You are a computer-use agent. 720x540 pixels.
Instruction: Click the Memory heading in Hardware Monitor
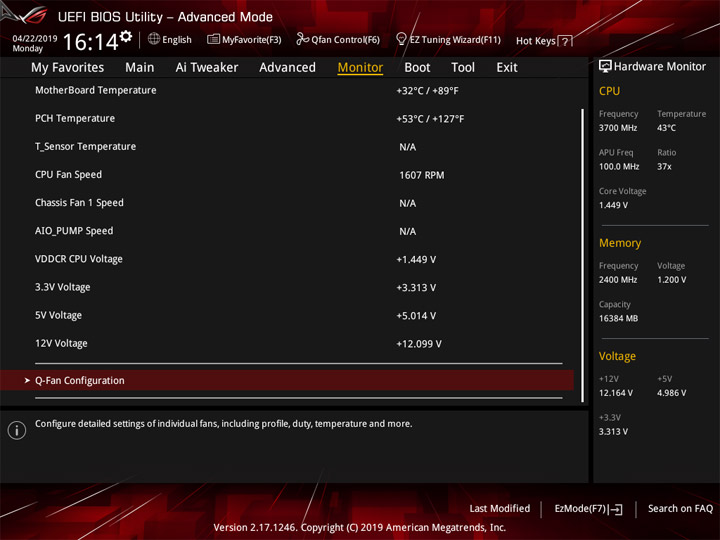point(620,243)
